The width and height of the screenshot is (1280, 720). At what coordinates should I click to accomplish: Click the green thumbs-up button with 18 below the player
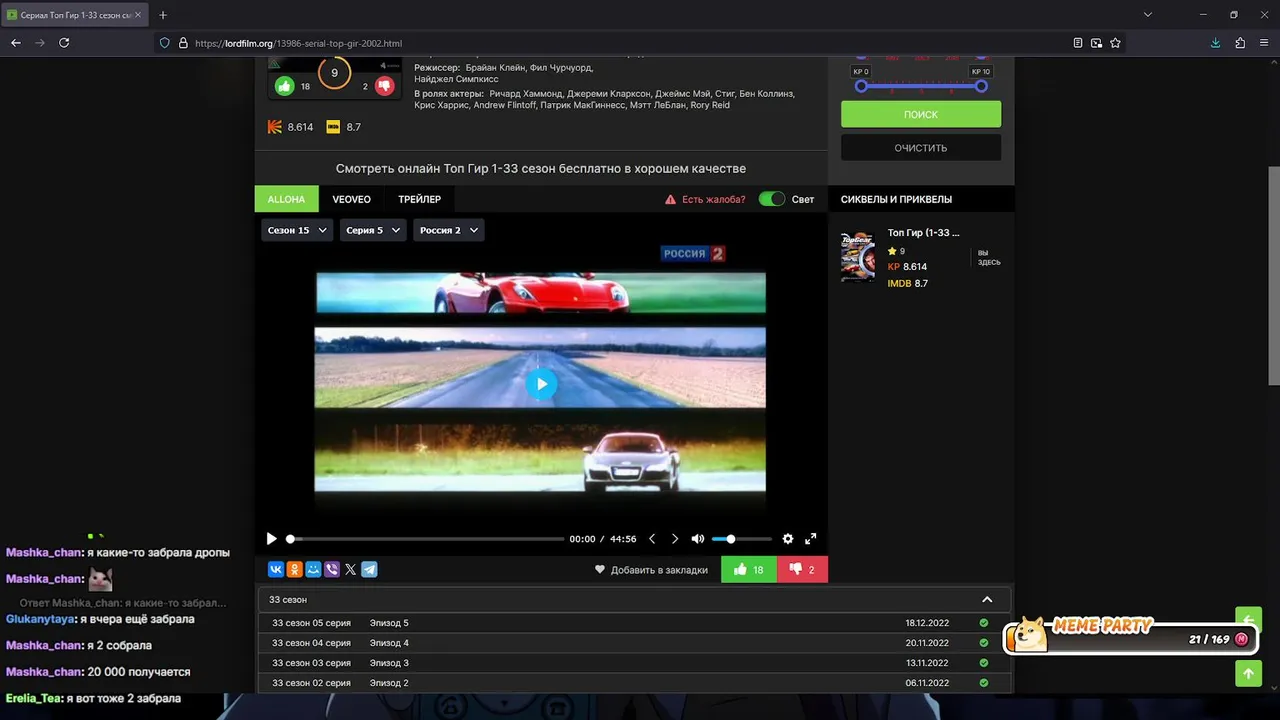point(749,569)
